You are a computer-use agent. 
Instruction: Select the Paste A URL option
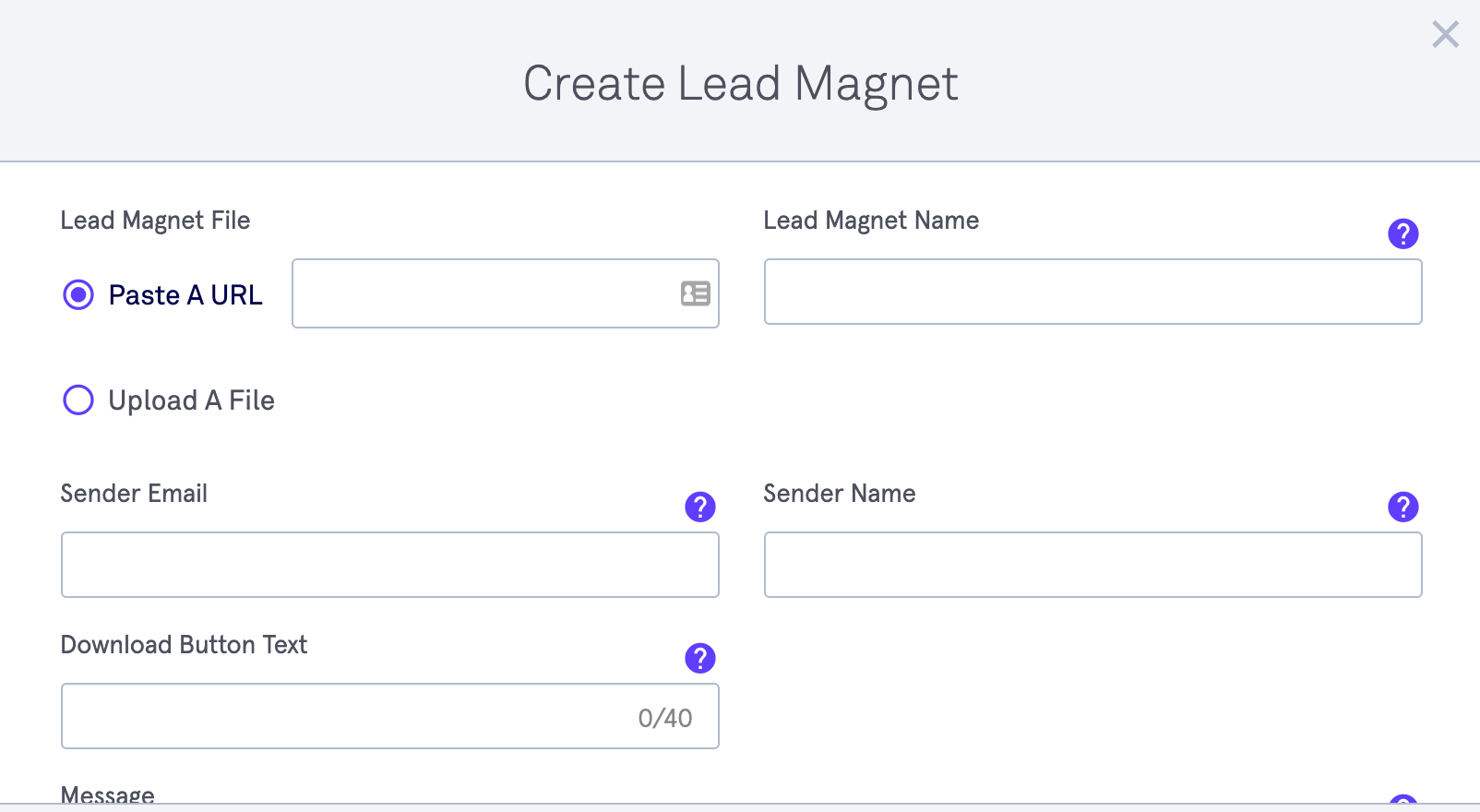pos(78,294)
